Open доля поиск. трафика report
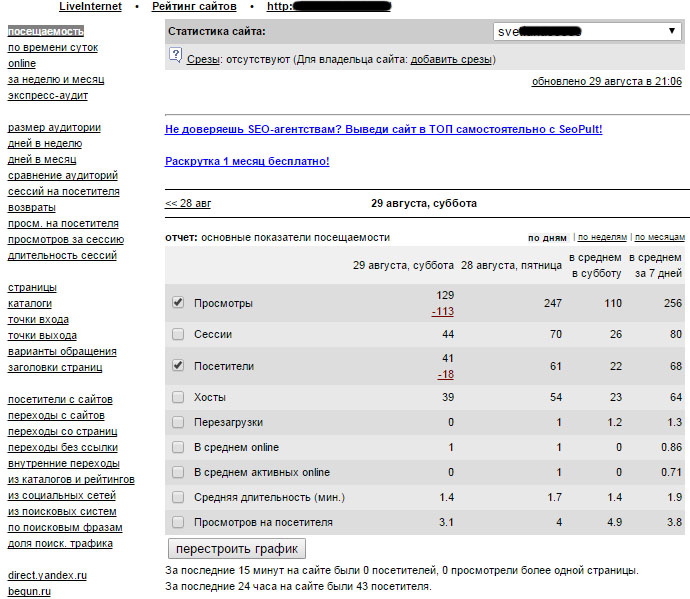The height and width of the screenshot is (599, 690). click(60, 544)
